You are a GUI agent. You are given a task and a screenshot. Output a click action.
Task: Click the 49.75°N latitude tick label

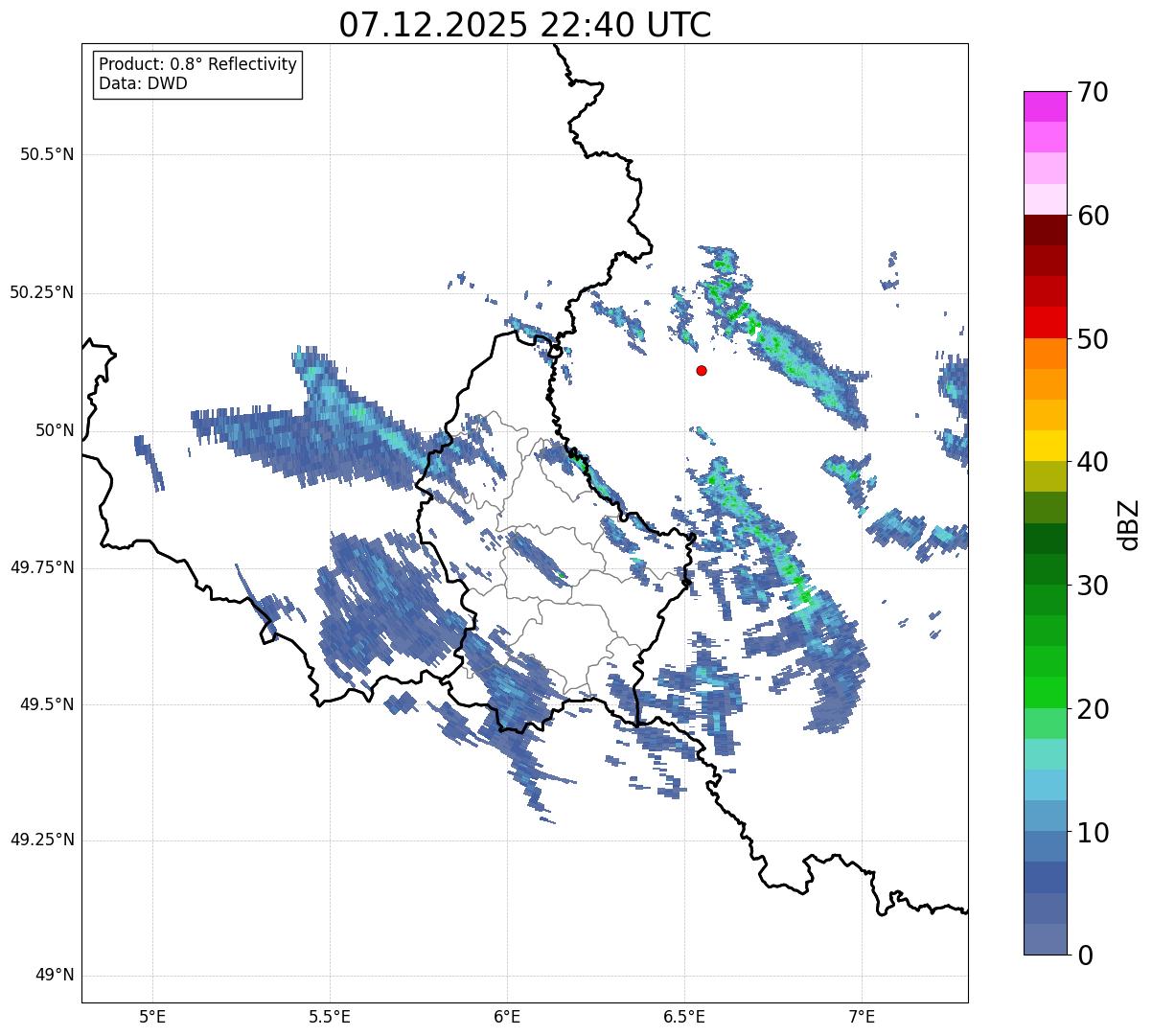tap(41, 567)
